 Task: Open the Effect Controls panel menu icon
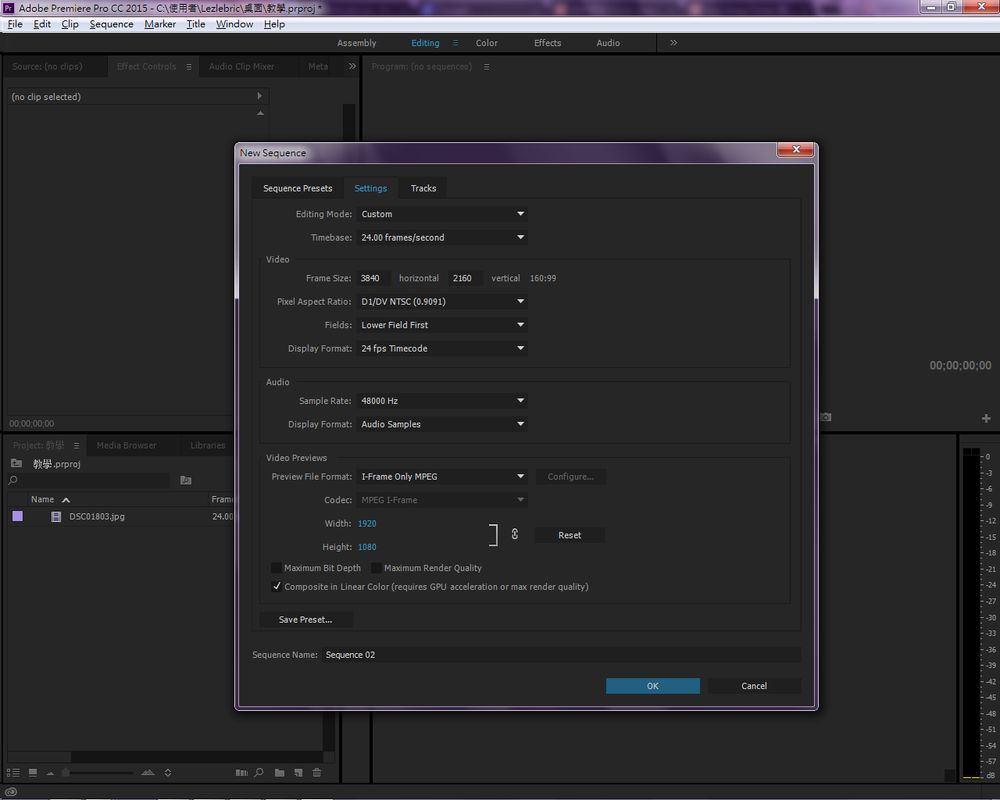click(189, 66)
